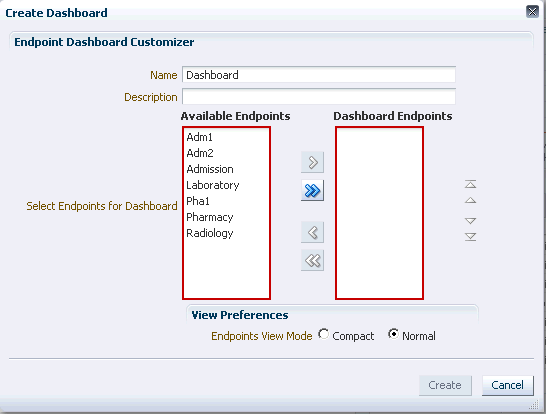Select the Compact view mode radio button
The height and width of the screenshot is (414, 546).
click(x=323, y=334)
